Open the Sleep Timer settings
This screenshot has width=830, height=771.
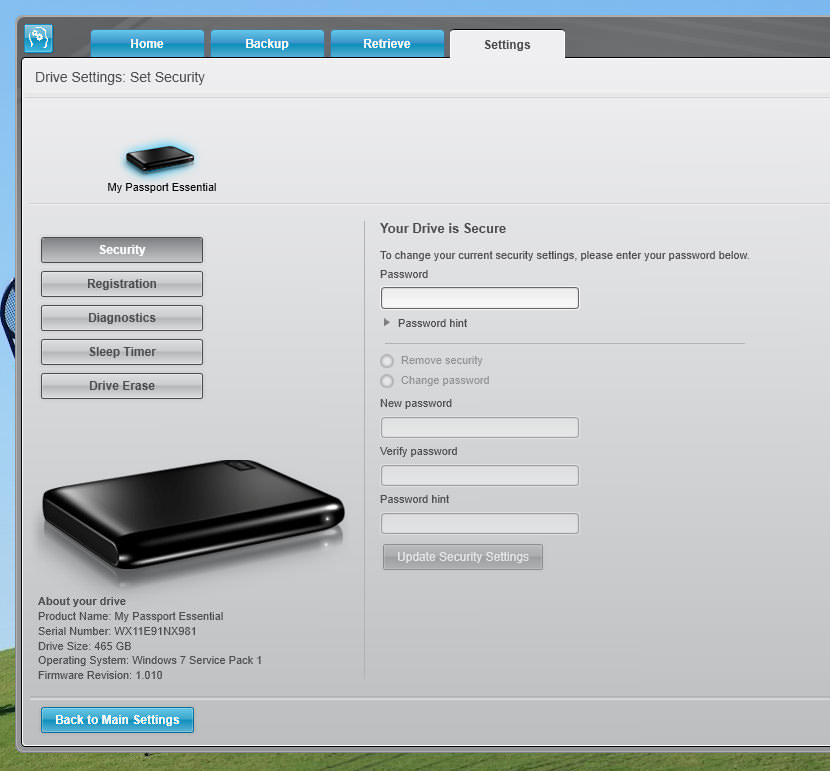coord(122,352)
